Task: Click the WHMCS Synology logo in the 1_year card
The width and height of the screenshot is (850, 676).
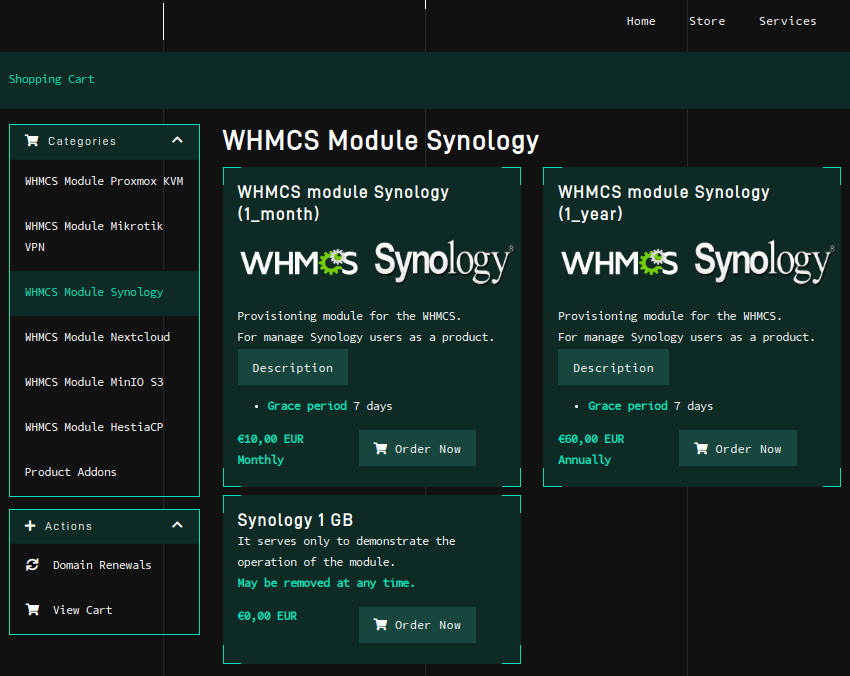Action: (697, 263)
